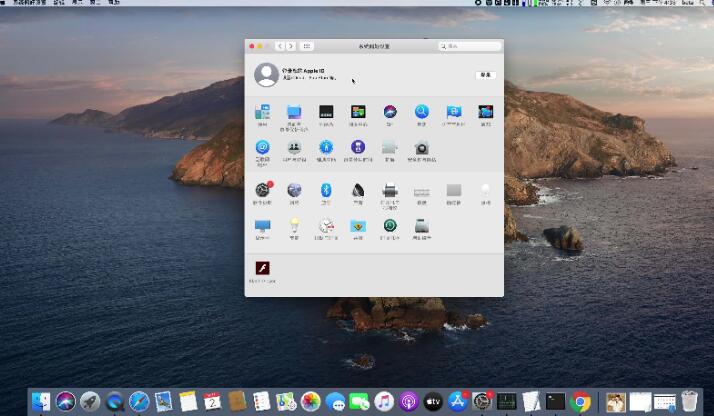Go back with the toolbar arrow
The width and height of the screenshot is (714, 418).
click(x=280, y=46)
